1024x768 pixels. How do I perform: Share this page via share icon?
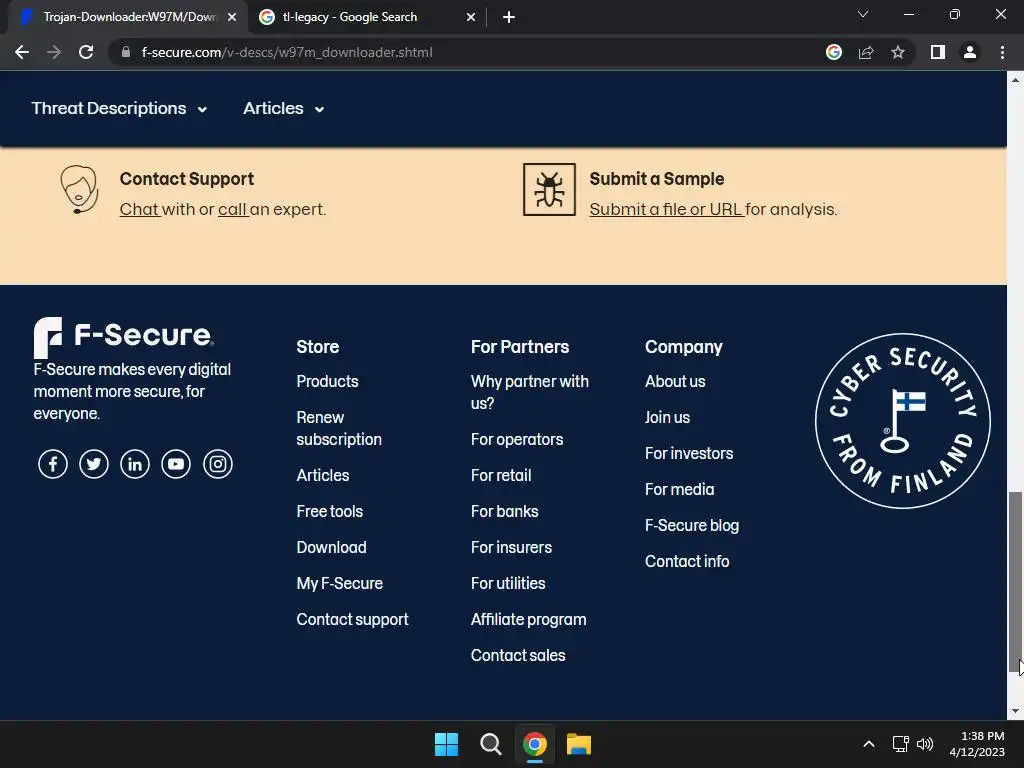[866, 52]
